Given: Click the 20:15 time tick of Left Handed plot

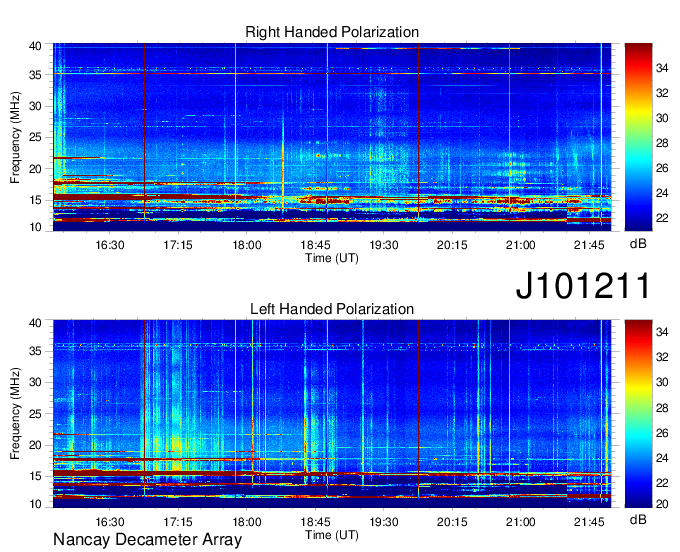Looking at the screenshot, I should 452,522.
